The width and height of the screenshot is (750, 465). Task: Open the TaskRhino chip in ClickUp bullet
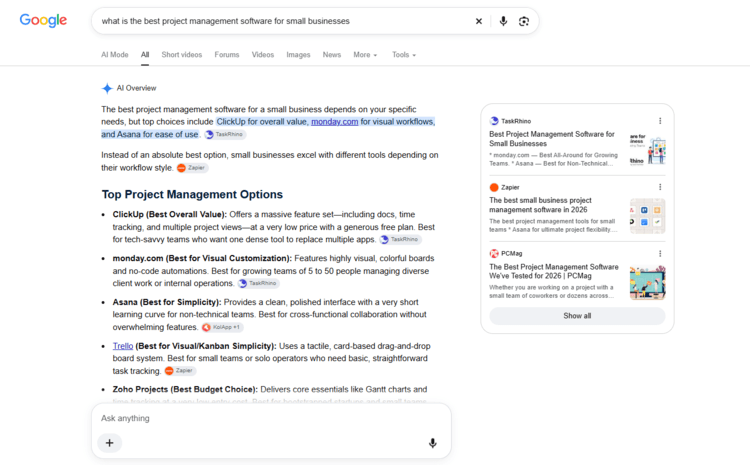point(400,239)
